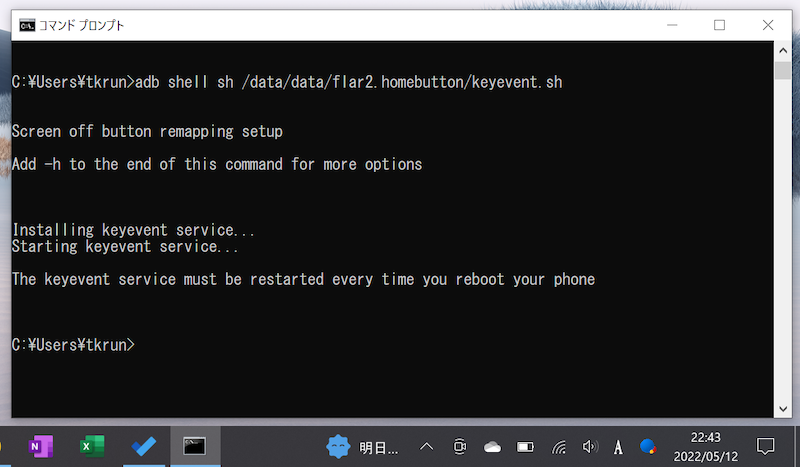Maximize the Command Prompt window
Image resolution: width=800 pixels, height=467 pixels.
click(719, 25)
